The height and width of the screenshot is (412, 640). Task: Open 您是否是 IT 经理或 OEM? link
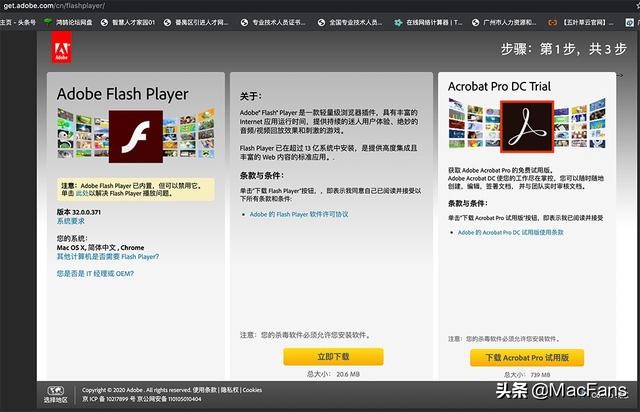click(95, 273)
